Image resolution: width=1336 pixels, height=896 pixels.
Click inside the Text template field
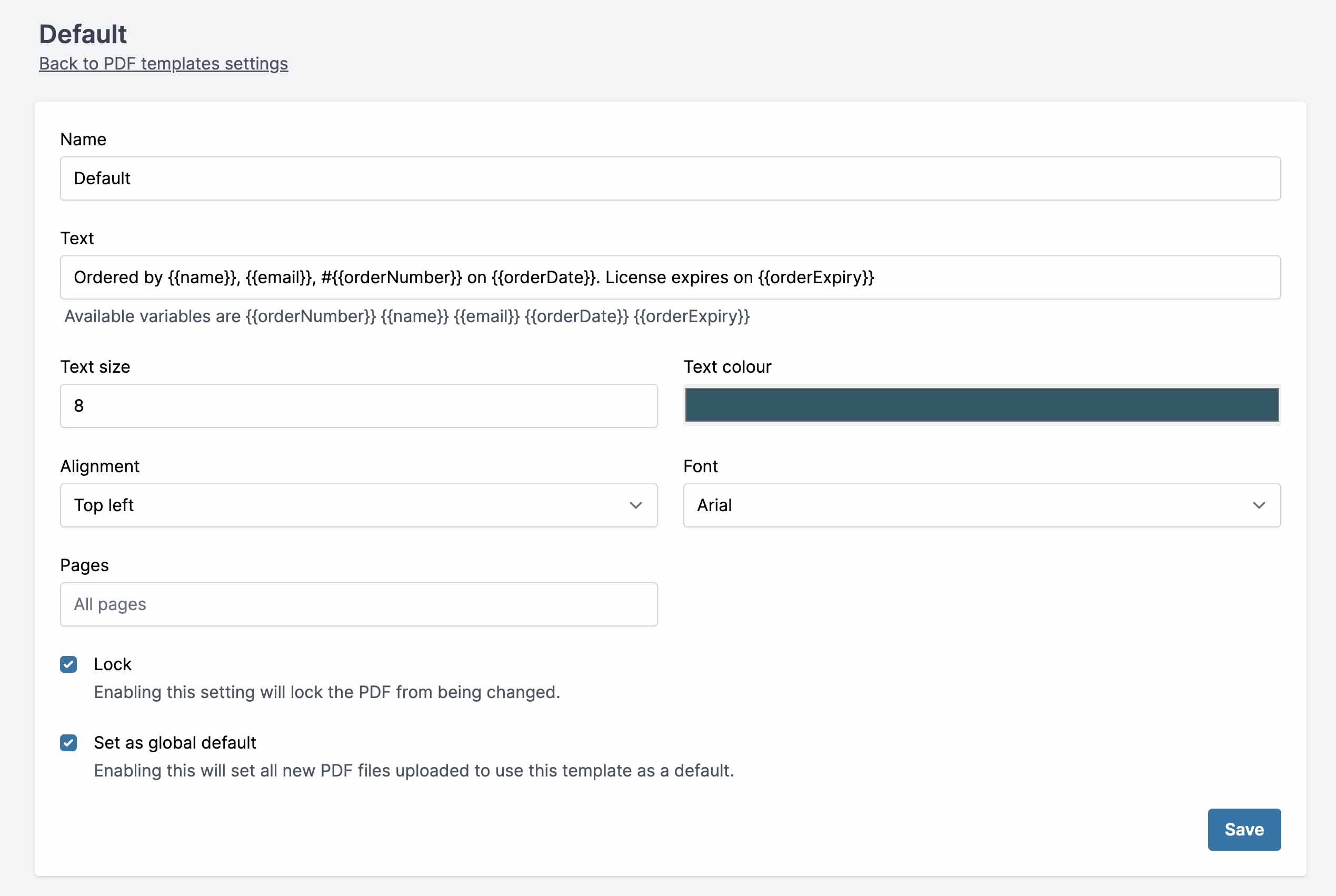[x=670, y=277]
